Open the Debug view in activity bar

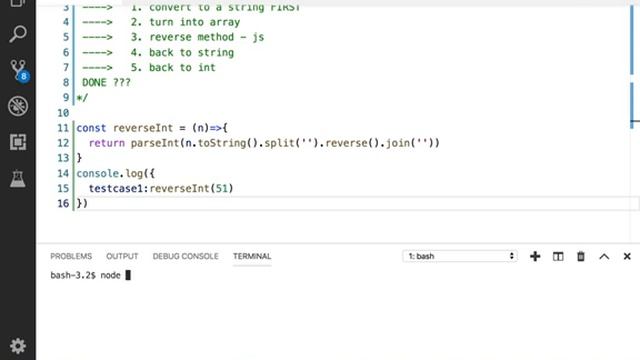point(18,106)
